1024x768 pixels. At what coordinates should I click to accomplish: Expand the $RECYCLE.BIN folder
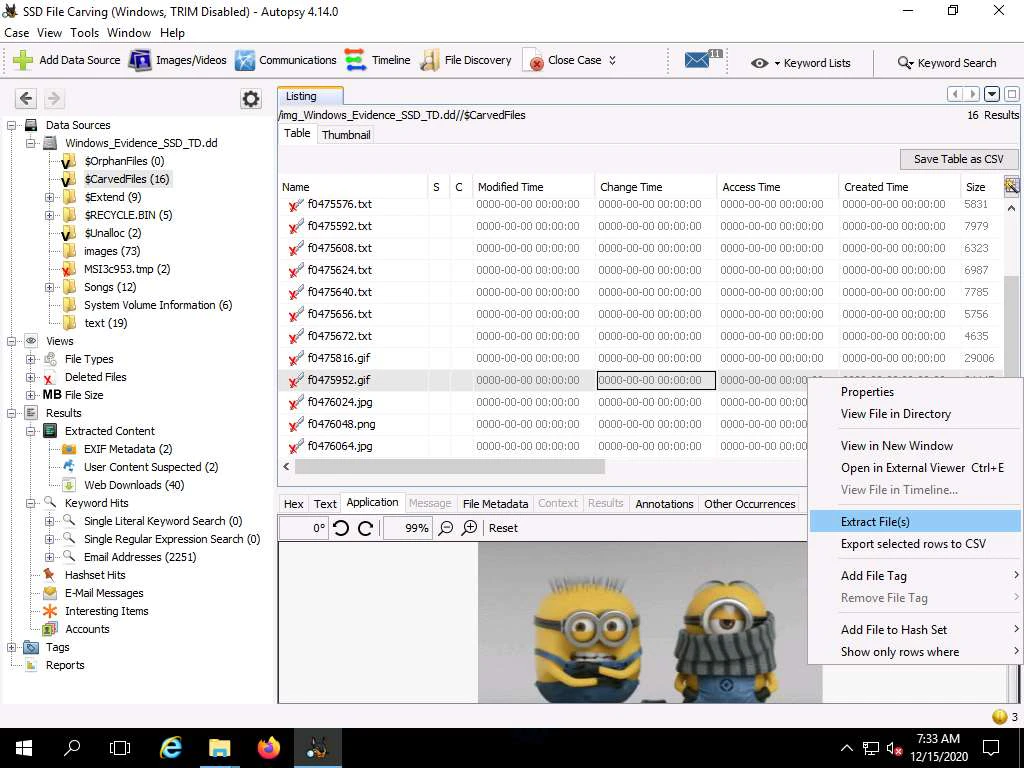[x=50, y=216]
